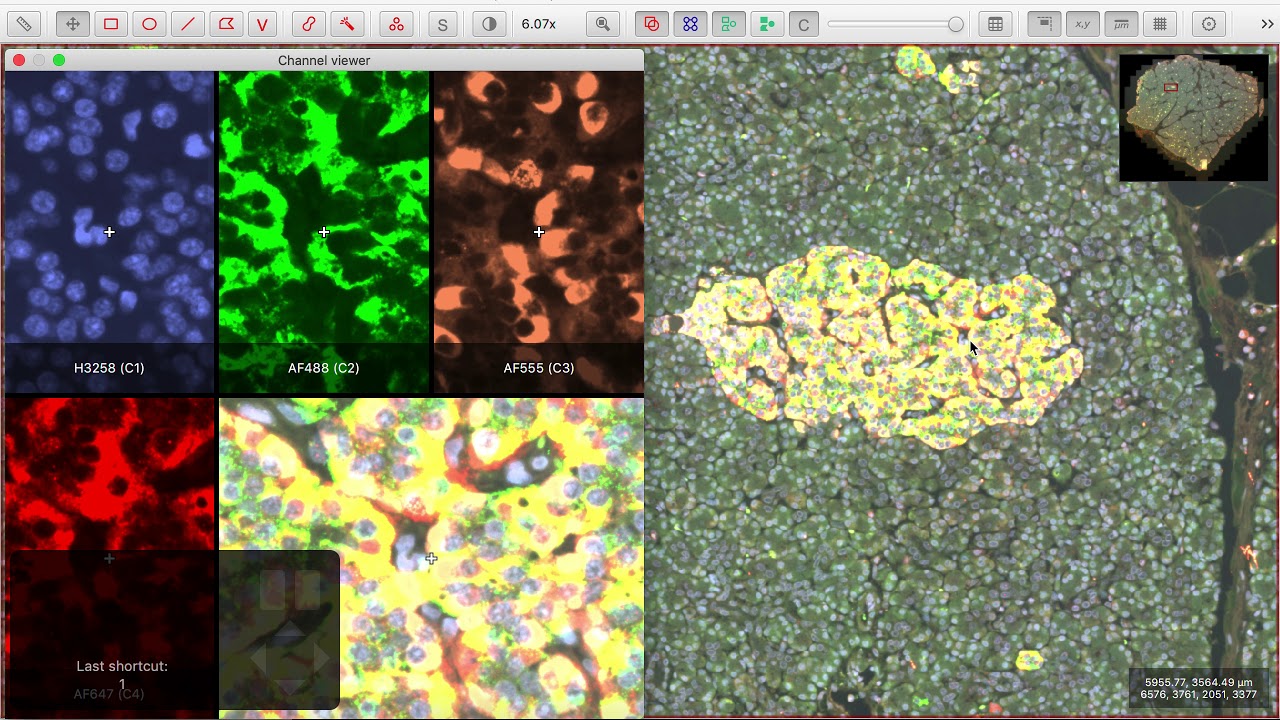Click the Channel viewer title bar
This screenshot has height=720, width=1280.
324,60
